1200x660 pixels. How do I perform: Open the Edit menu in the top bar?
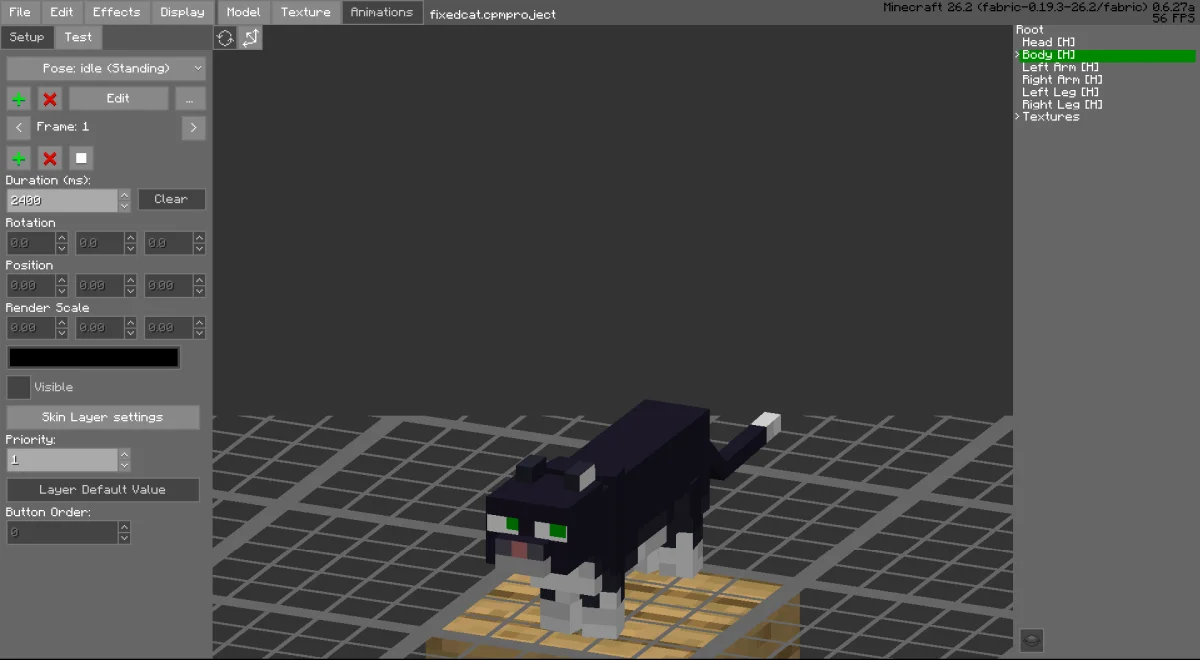pyautogui.click(x=62, y=12)
